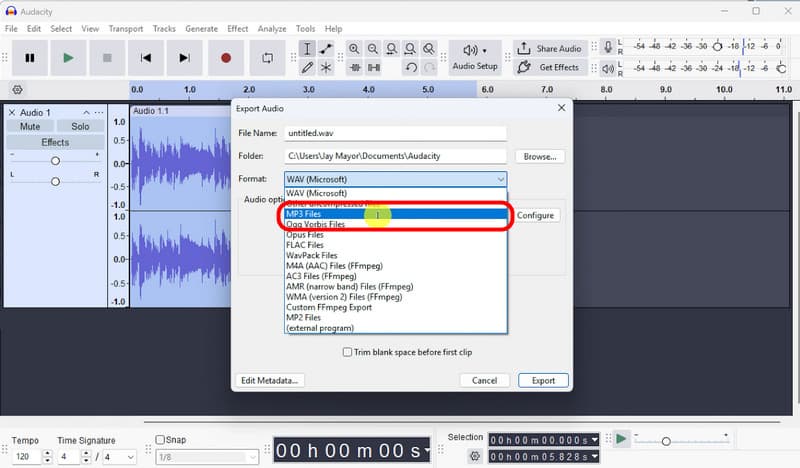Start playback with the green Play button
The image size is (800, 468).
point(68,58)
